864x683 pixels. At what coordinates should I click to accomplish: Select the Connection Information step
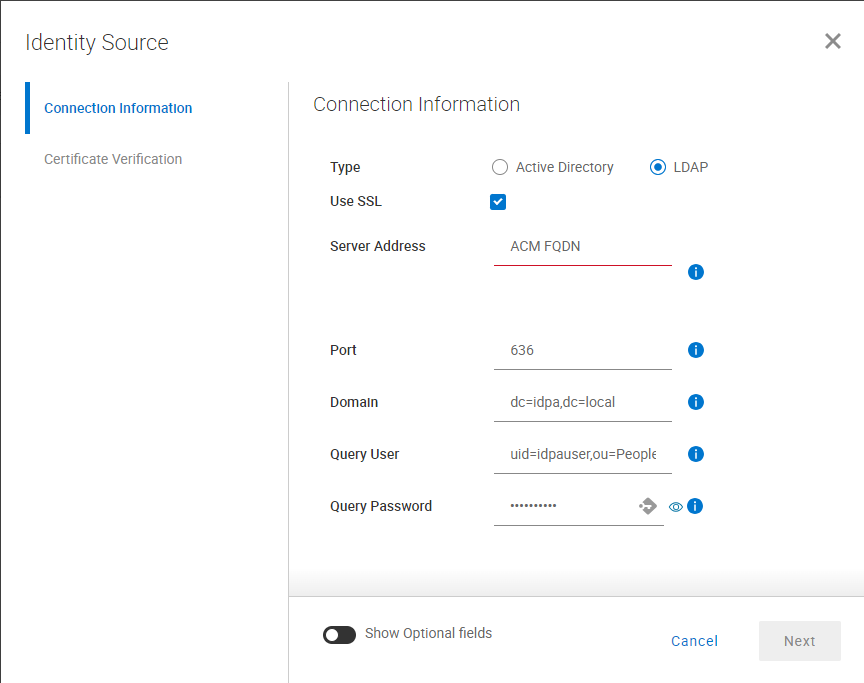pos(120,108)
